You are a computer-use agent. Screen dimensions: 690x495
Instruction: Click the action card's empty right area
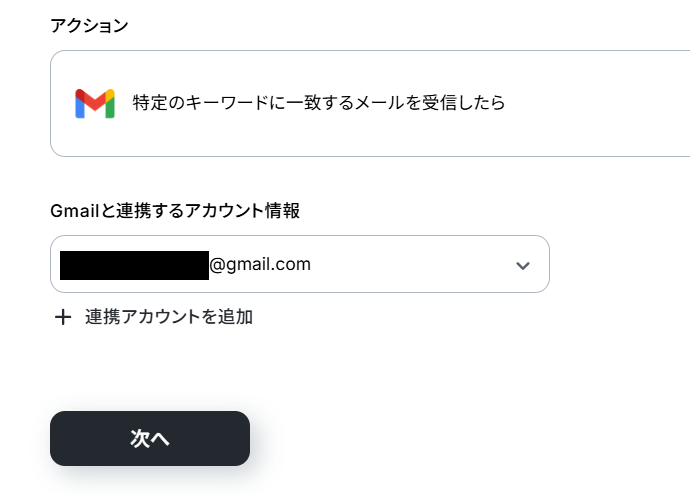tap(598, 103)
